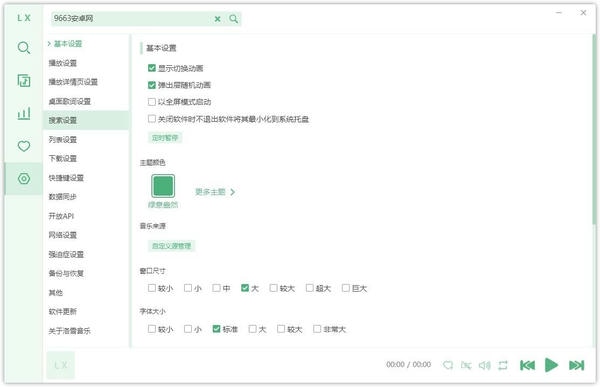Set window size to 巨大
The height and width of the screenshot is (387, 600).
(x=346, y=288)
